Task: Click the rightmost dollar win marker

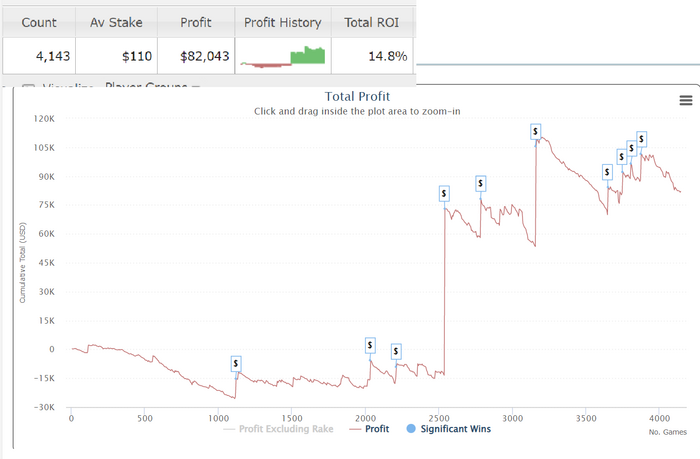Action: click(642, 139)
